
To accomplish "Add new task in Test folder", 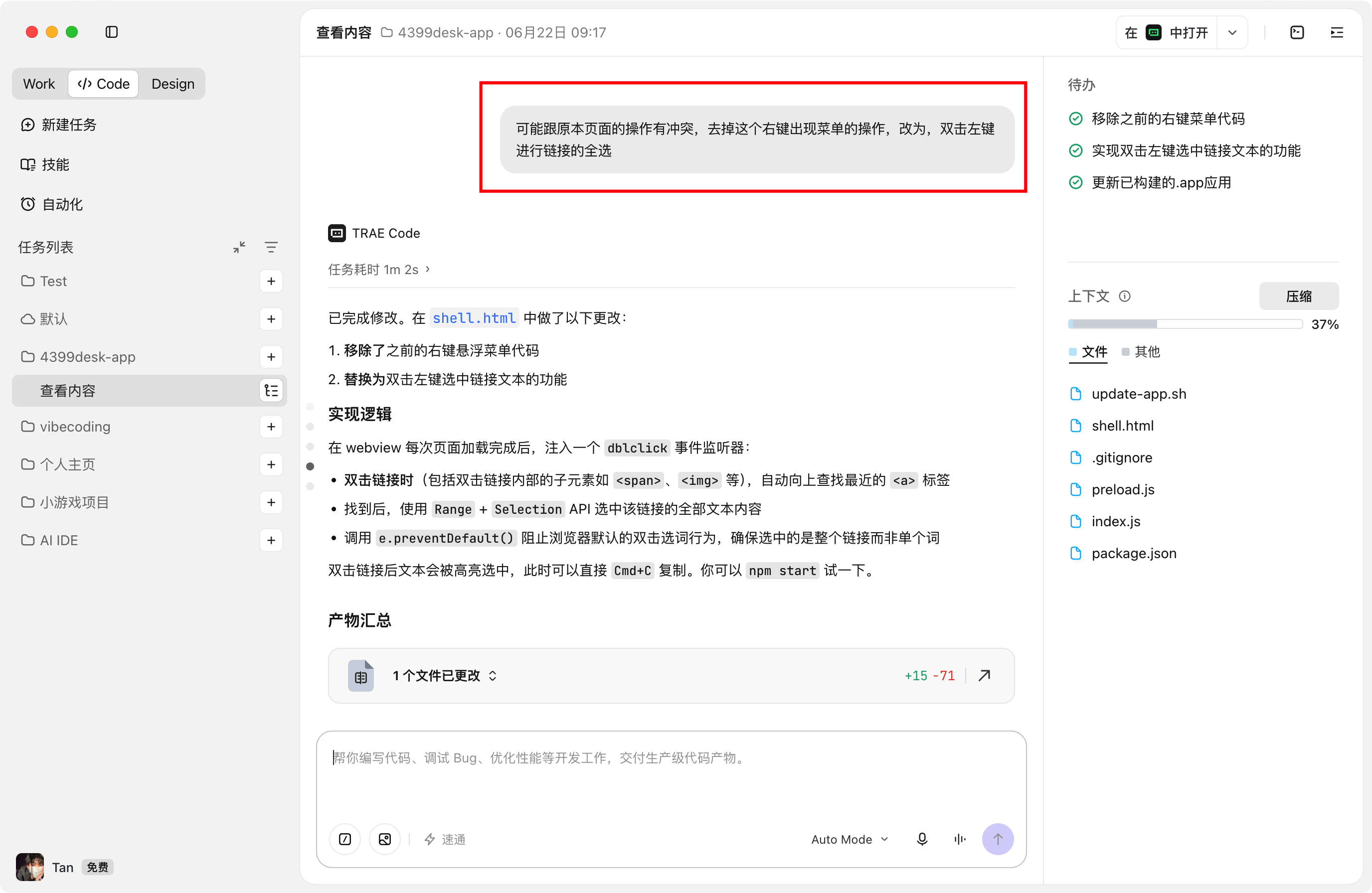I will (271, 281).
